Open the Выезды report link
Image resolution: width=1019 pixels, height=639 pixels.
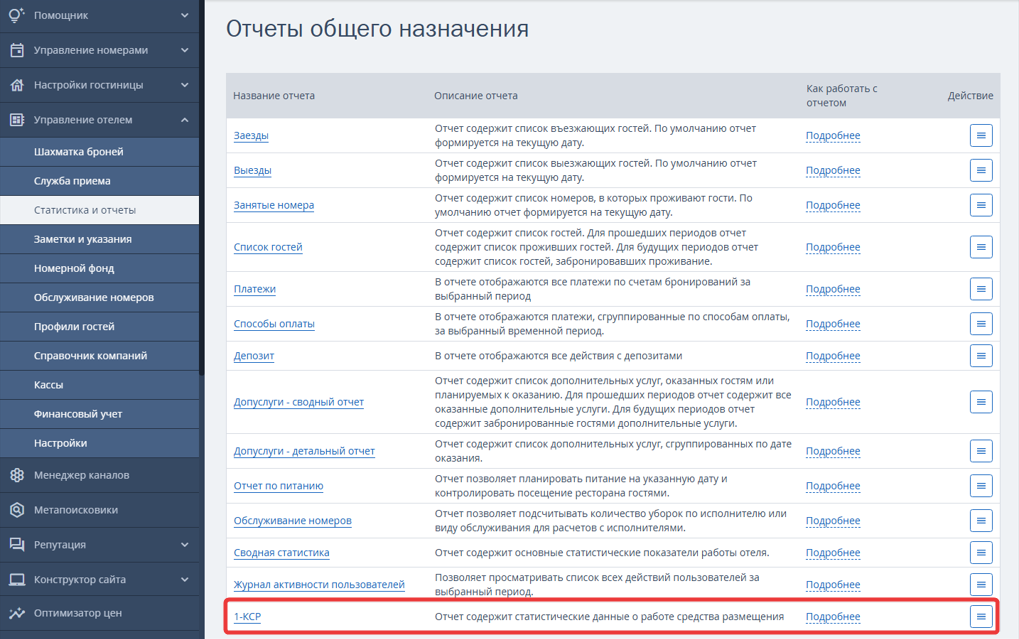tap(252, 170)
